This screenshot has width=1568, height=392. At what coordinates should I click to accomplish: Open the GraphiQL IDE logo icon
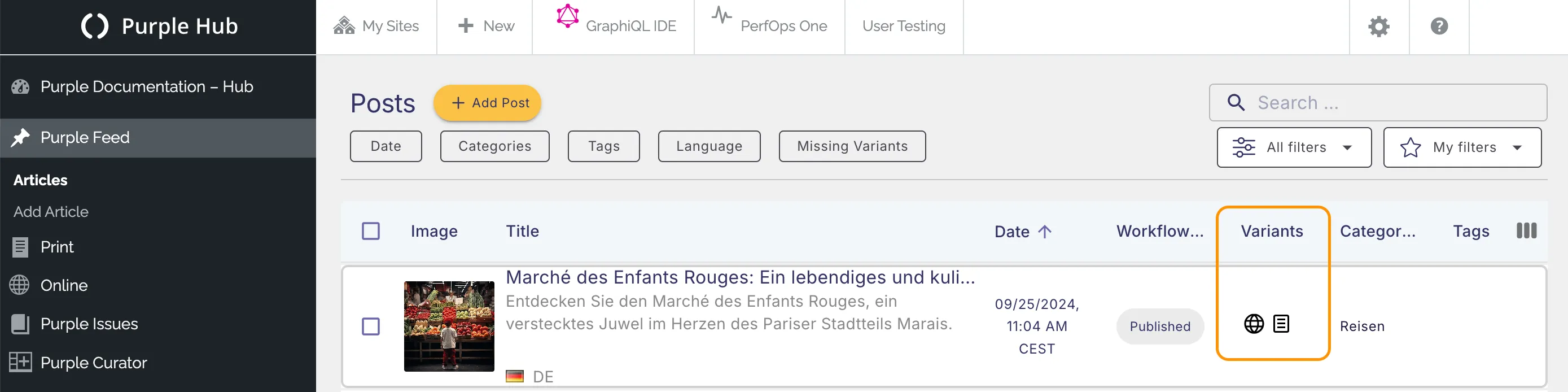[x=567, y=16]
